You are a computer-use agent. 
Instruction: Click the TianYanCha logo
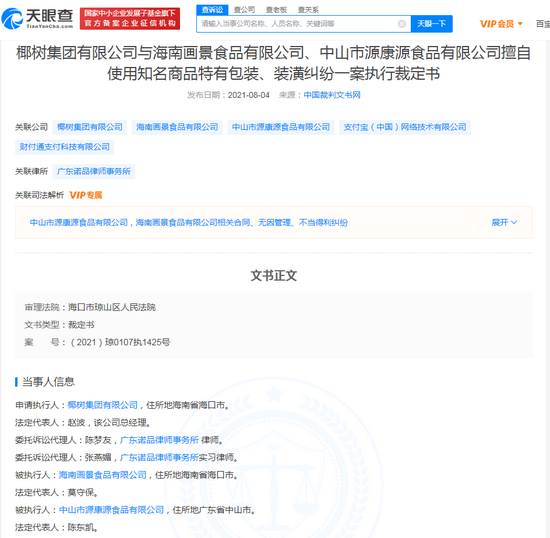click(37, 19)
